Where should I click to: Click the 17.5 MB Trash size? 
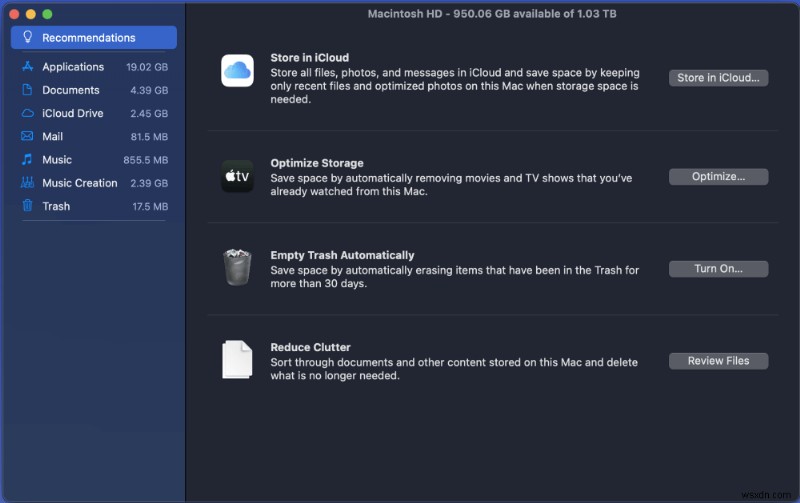(x=150, y=207)
